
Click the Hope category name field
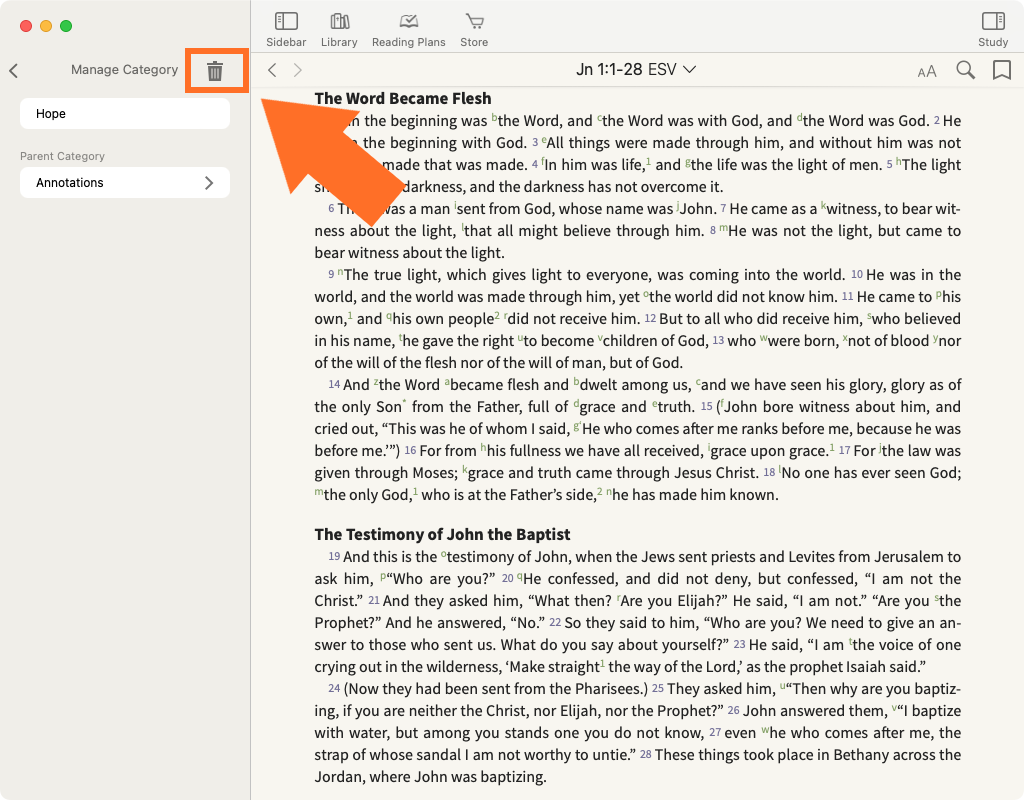click(x=125, y=114)
